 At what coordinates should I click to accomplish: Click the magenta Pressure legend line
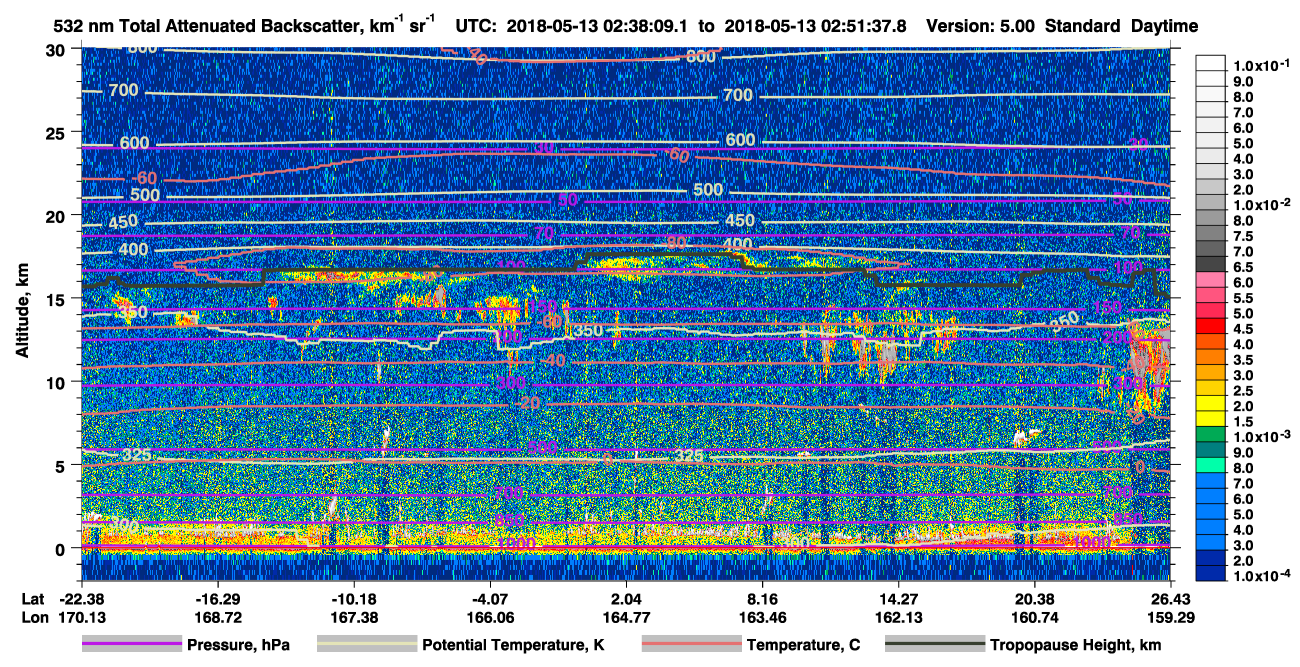(x=131, y=645)
